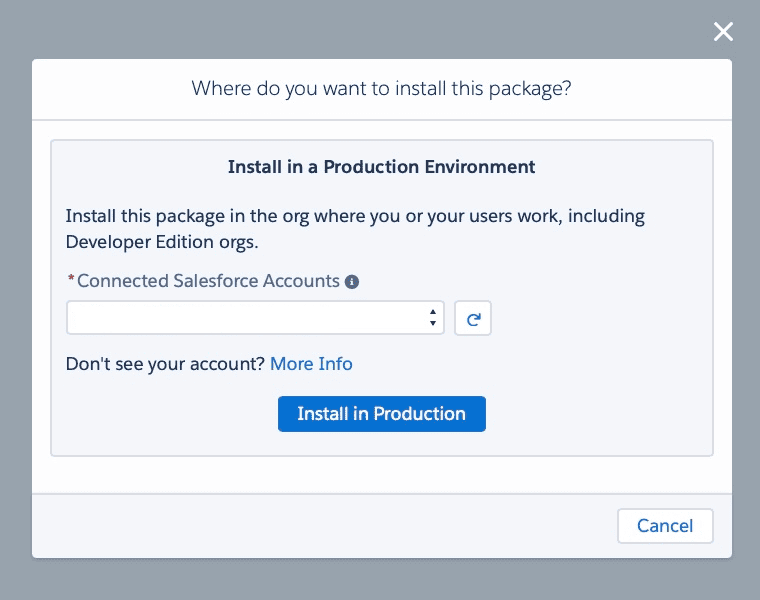
Task: Click the dialog title 'Where do you want to install this package?'
Action: (x=381, y=89)
